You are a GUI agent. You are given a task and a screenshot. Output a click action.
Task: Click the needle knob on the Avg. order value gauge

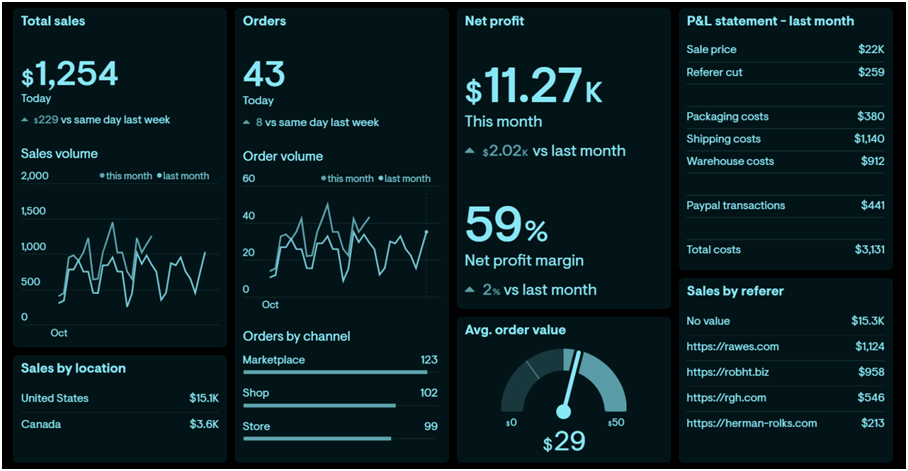[x=563, y=412]
